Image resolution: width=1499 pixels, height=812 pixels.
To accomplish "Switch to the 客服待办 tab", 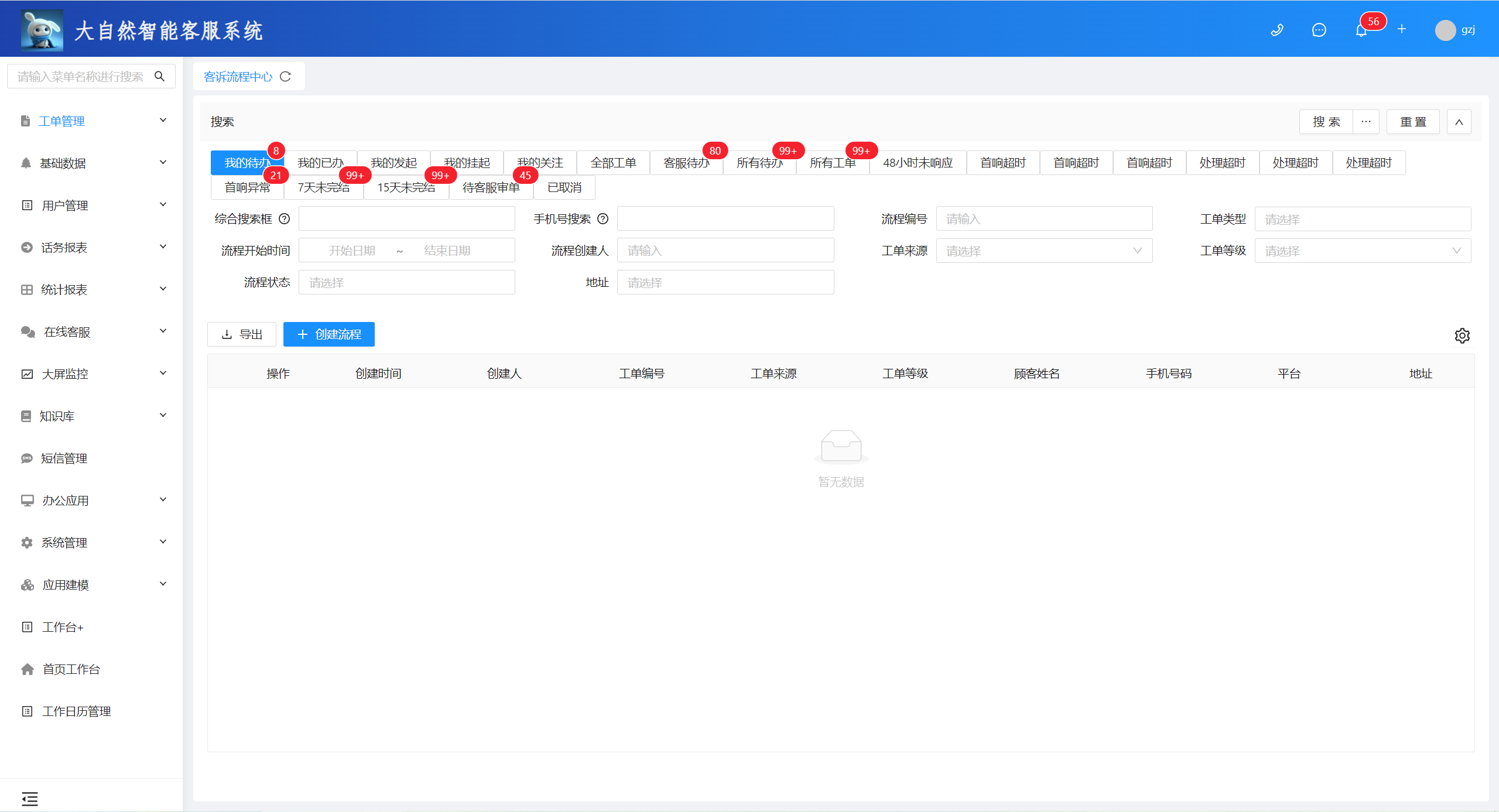I will coord(686,163).
